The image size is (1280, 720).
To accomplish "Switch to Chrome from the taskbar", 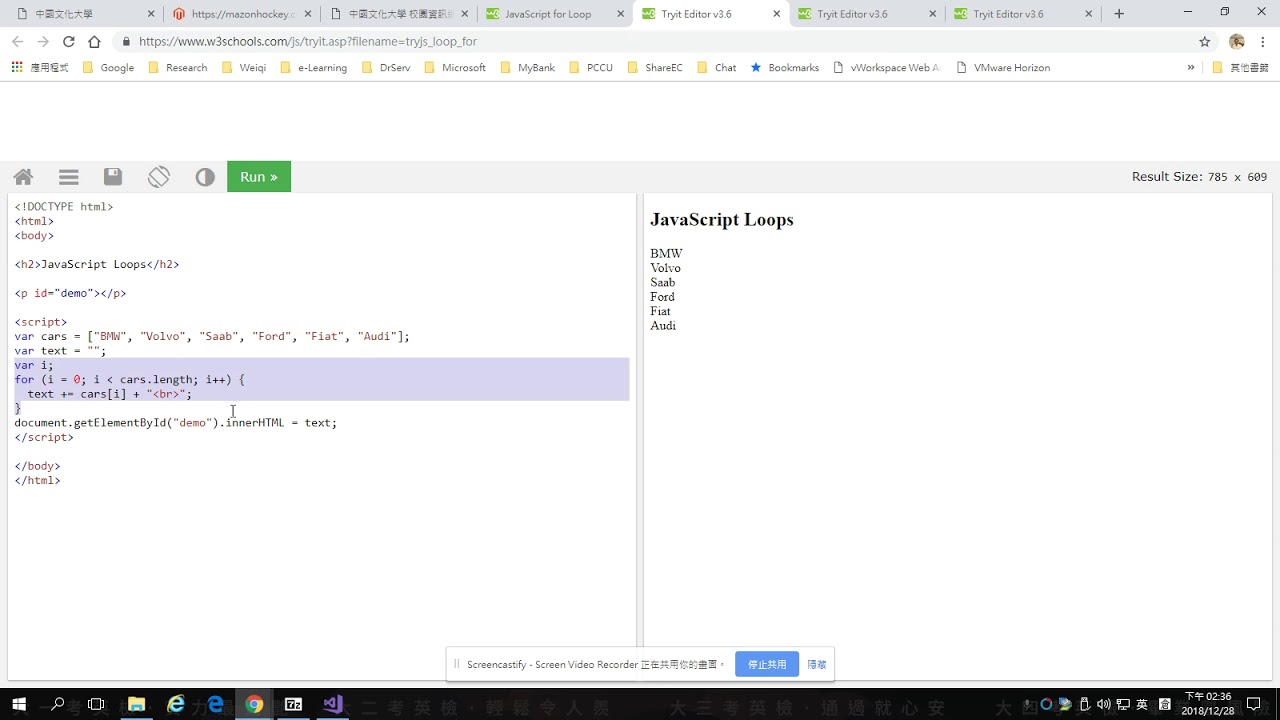I will 254,704.
